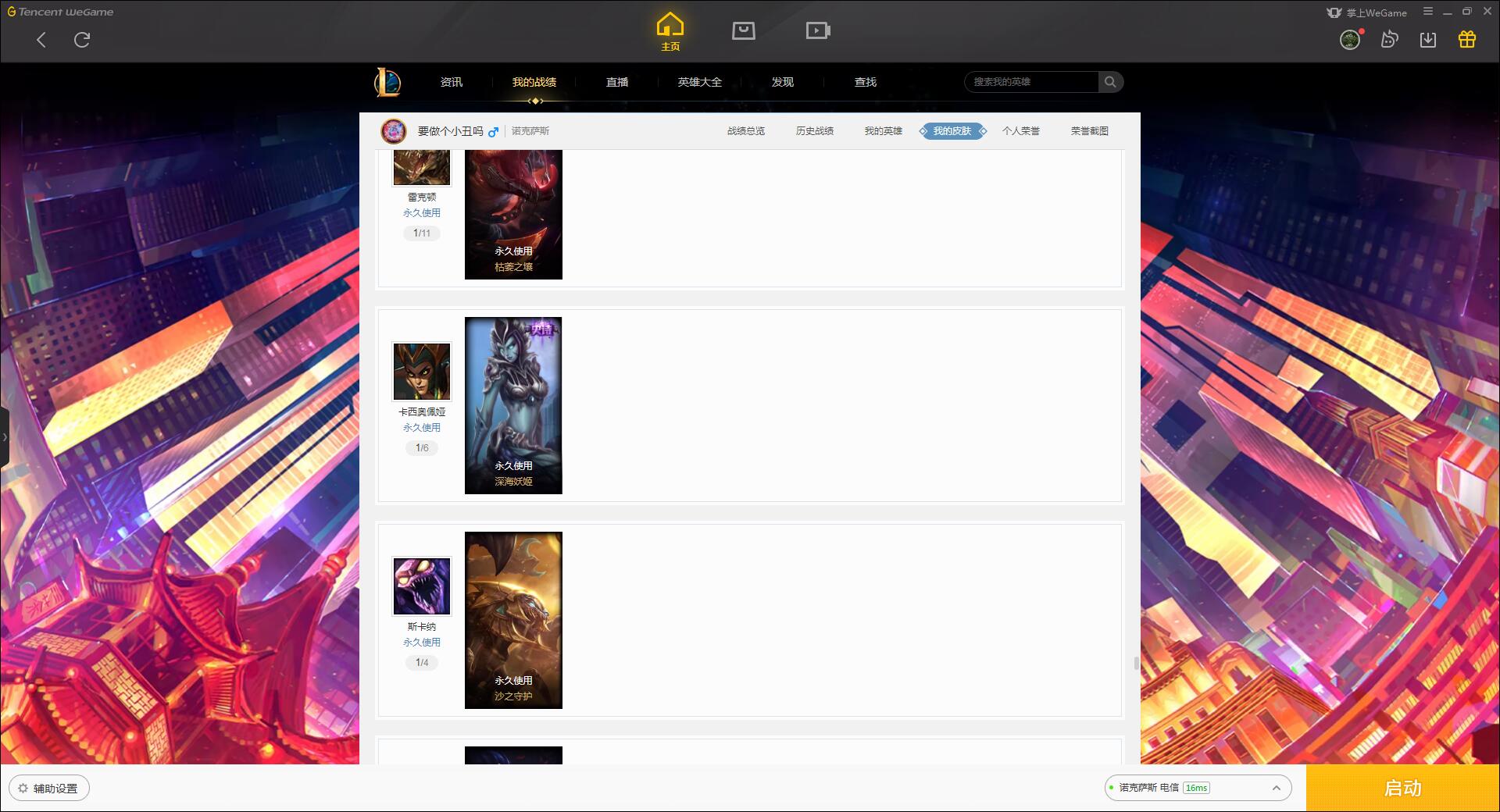Open the user avatar profile
The width and height of the screenshot is (1500, 812).
[x=1350, y=40]
